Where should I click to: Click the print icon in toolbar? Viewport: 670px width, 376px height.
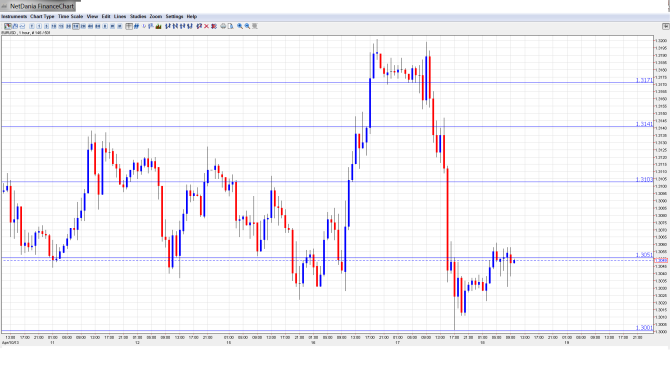click(223, 26)
